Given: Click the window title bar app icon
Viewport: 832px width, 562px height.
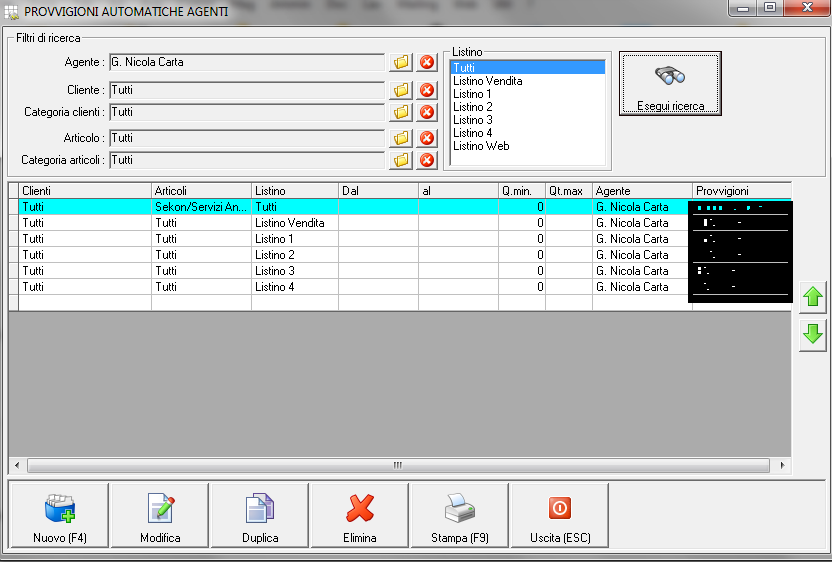Looking at the screenshot, I should 11,12.
